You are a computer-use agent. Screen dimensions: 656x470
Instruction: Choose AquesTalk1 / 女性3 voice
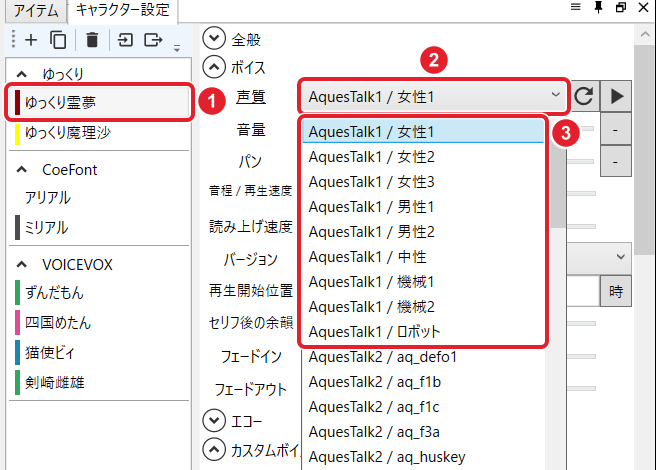point(423,182)
